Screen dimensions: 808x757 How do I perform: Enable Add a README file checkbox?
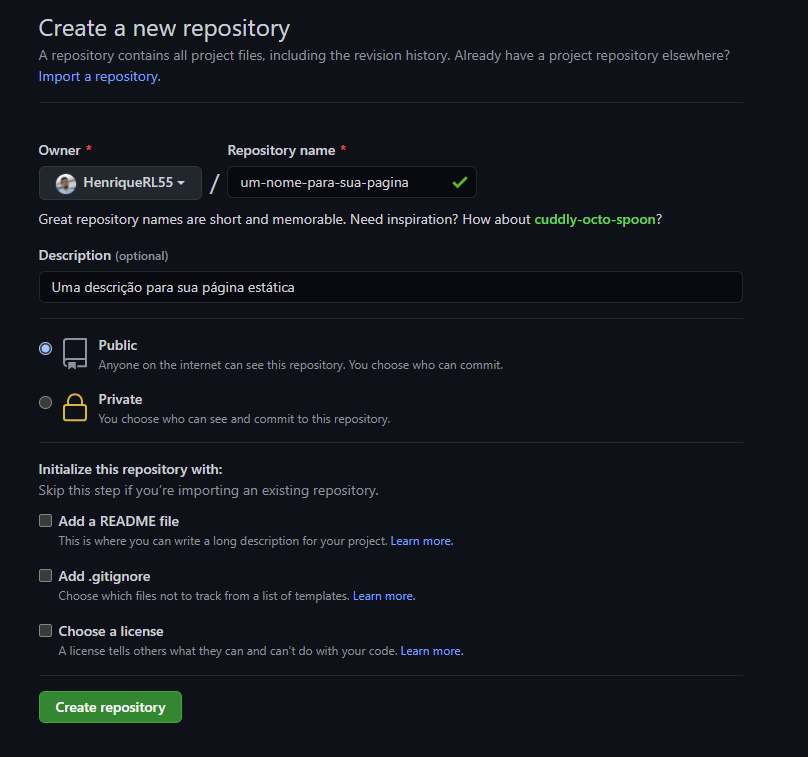click(x=45, y=521)
